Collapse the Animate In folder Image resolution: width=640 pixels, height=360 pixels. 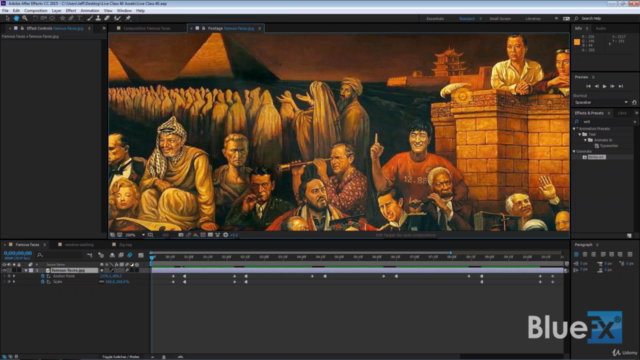[x=585, y=140]
